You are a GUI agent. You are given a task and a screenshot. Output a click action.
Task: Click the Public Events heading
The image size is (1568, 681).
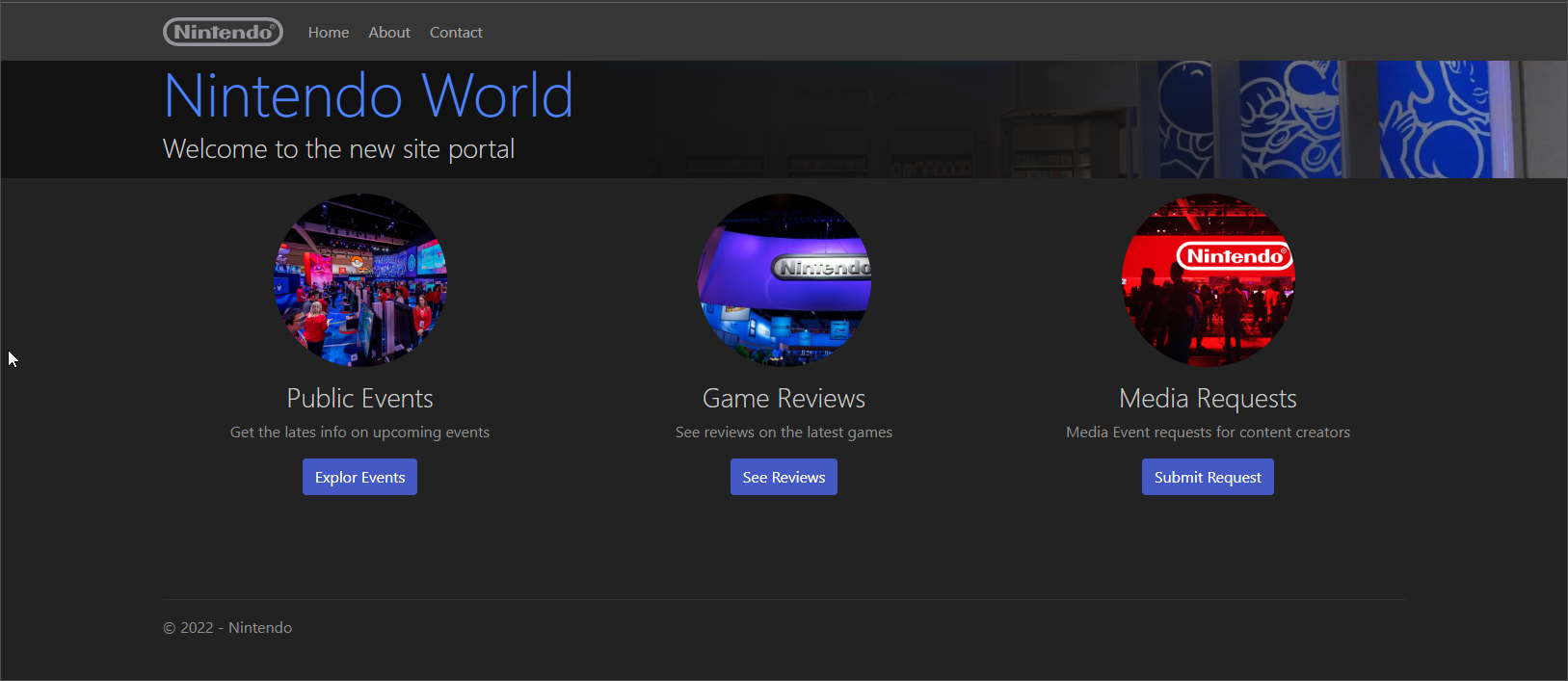(x=360, y=398)
